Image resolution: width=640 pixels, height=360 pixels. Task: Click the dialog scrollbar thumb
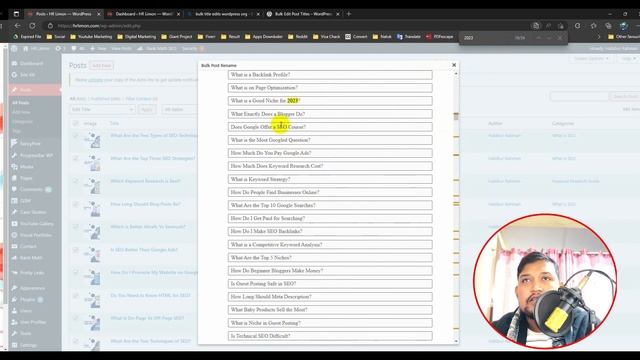click(456, 116)
